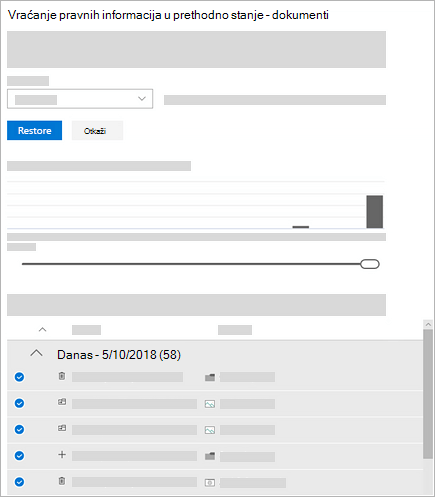435x497 pixels.
Task: Open the date selection dropdown
Action: click(80, 99)
